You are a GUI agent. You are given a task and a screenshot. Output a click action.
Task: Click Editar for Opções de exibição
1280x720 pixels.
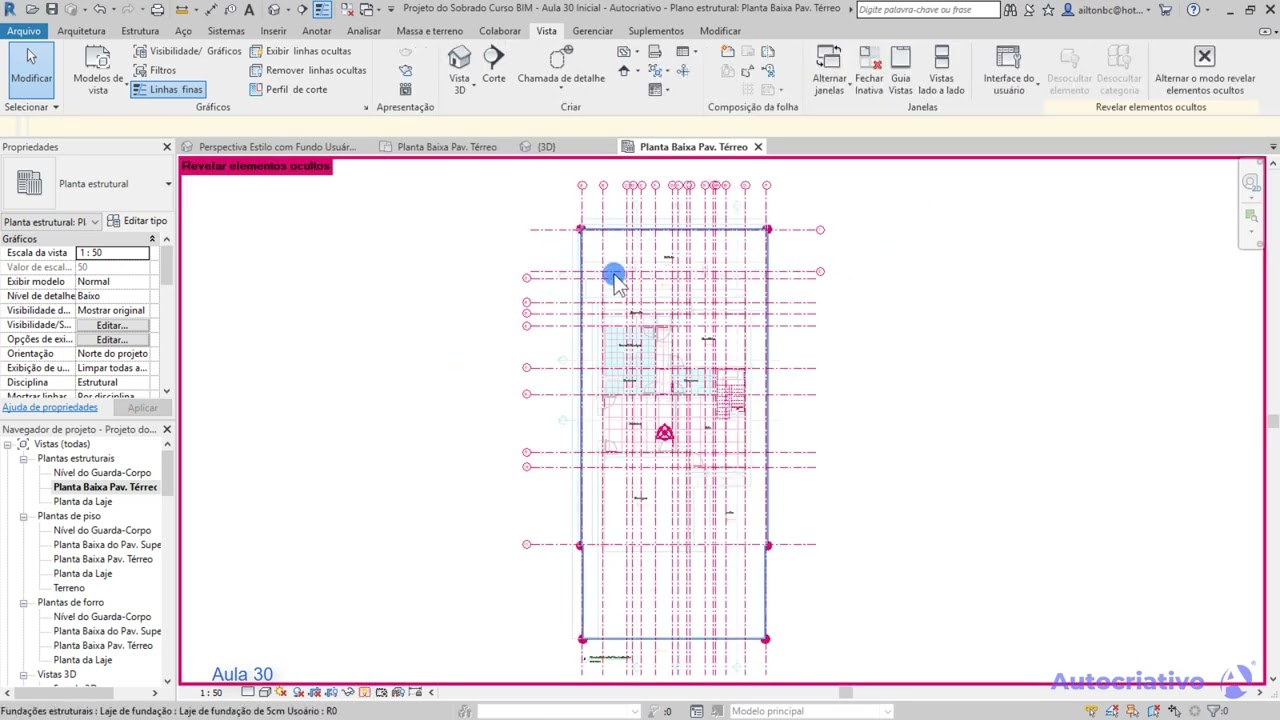pos(112,339)
